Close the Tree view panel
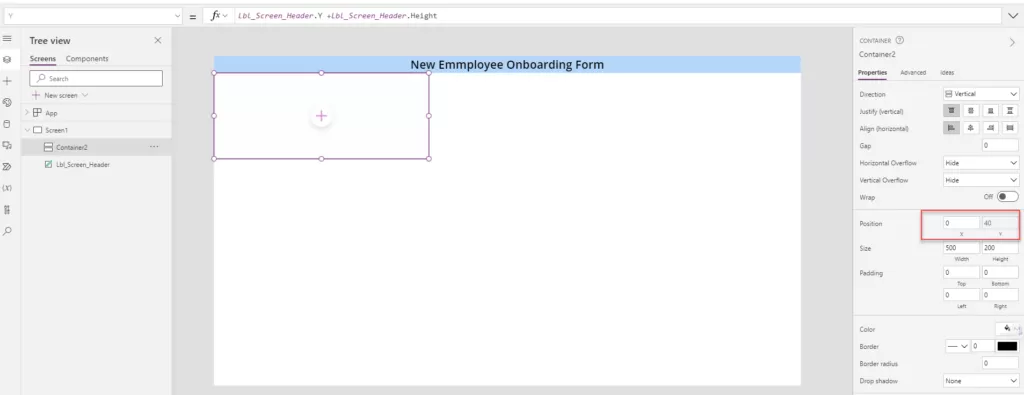This screenshot has height=395, width=1024. pyautogui.click(x=157, y=40)
